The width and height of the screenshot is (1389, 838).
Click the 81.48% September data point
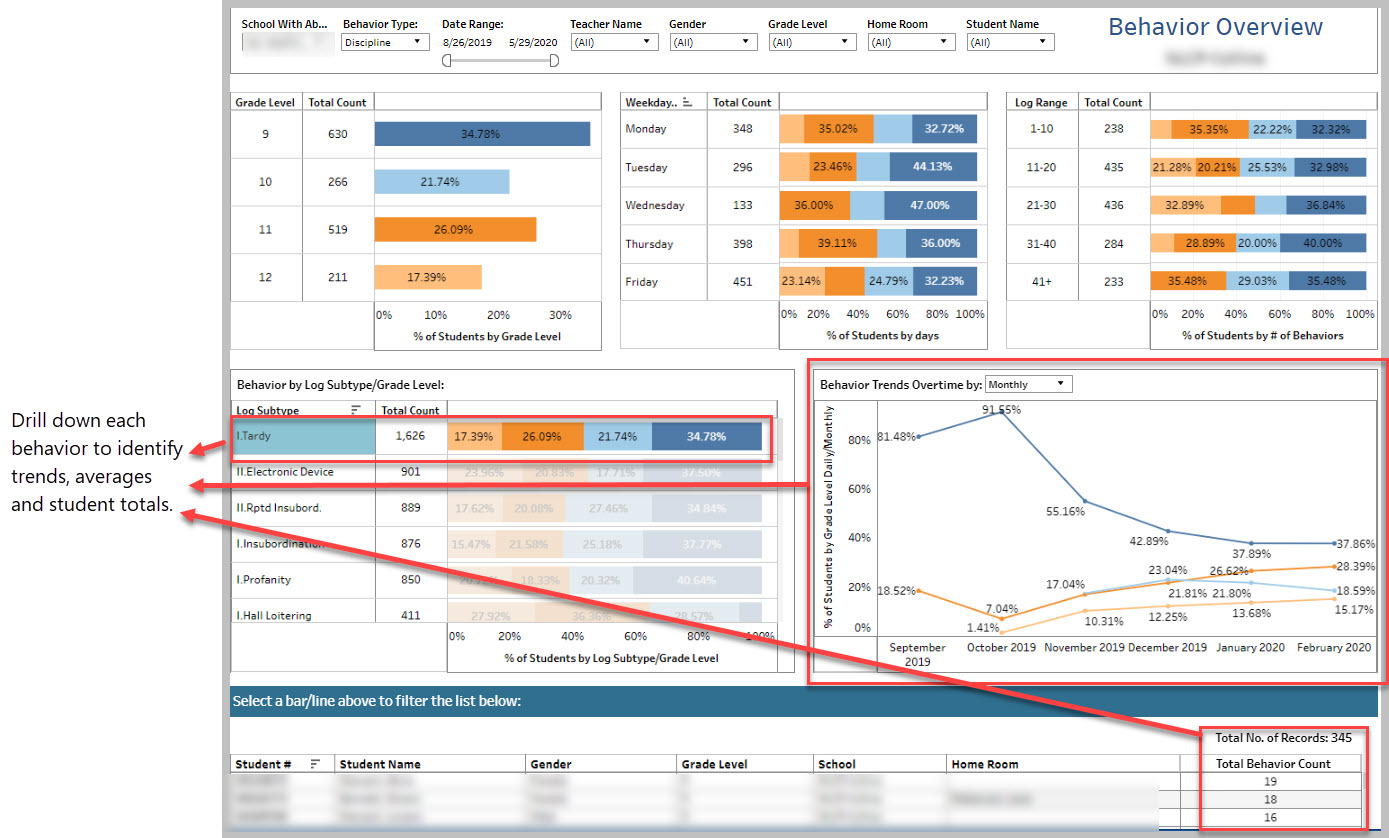click(918, 437)
